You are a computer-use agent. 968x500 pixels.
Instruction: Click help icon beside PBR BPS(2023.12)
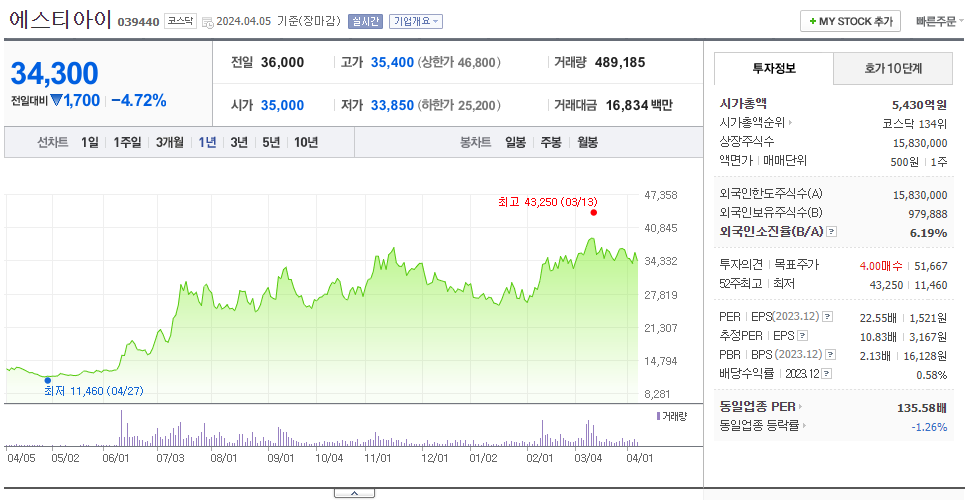click(832, 355)
